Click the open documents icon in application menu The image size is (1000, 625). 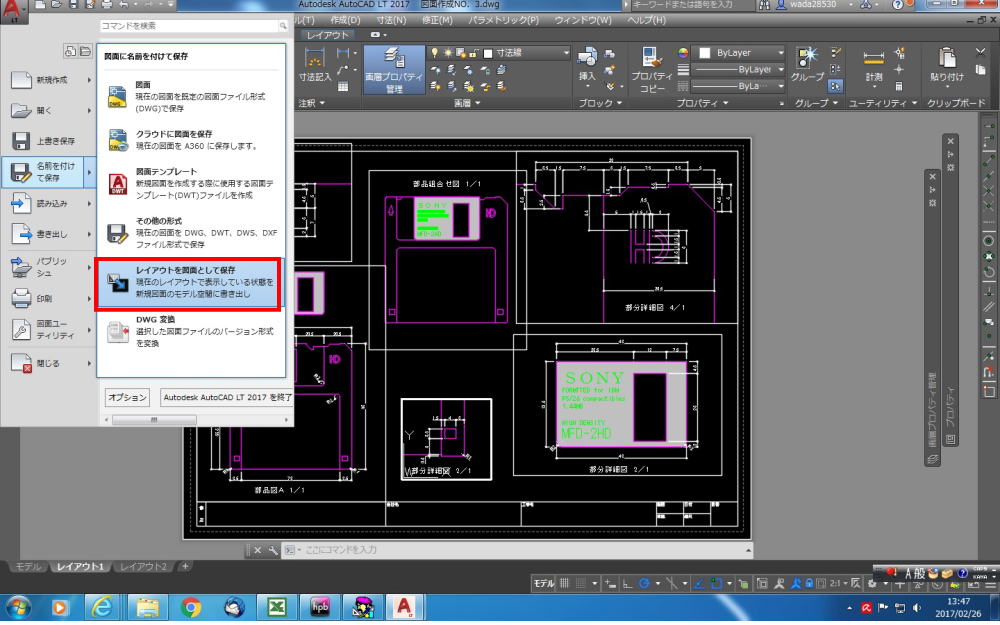coord(85,51)
